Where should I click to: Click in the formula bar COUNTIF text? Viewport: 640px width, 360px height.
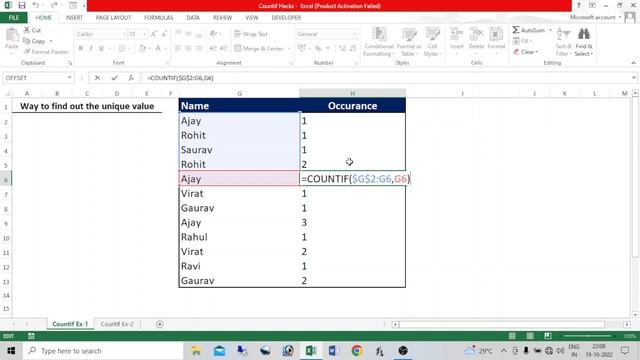coord(180,78)
